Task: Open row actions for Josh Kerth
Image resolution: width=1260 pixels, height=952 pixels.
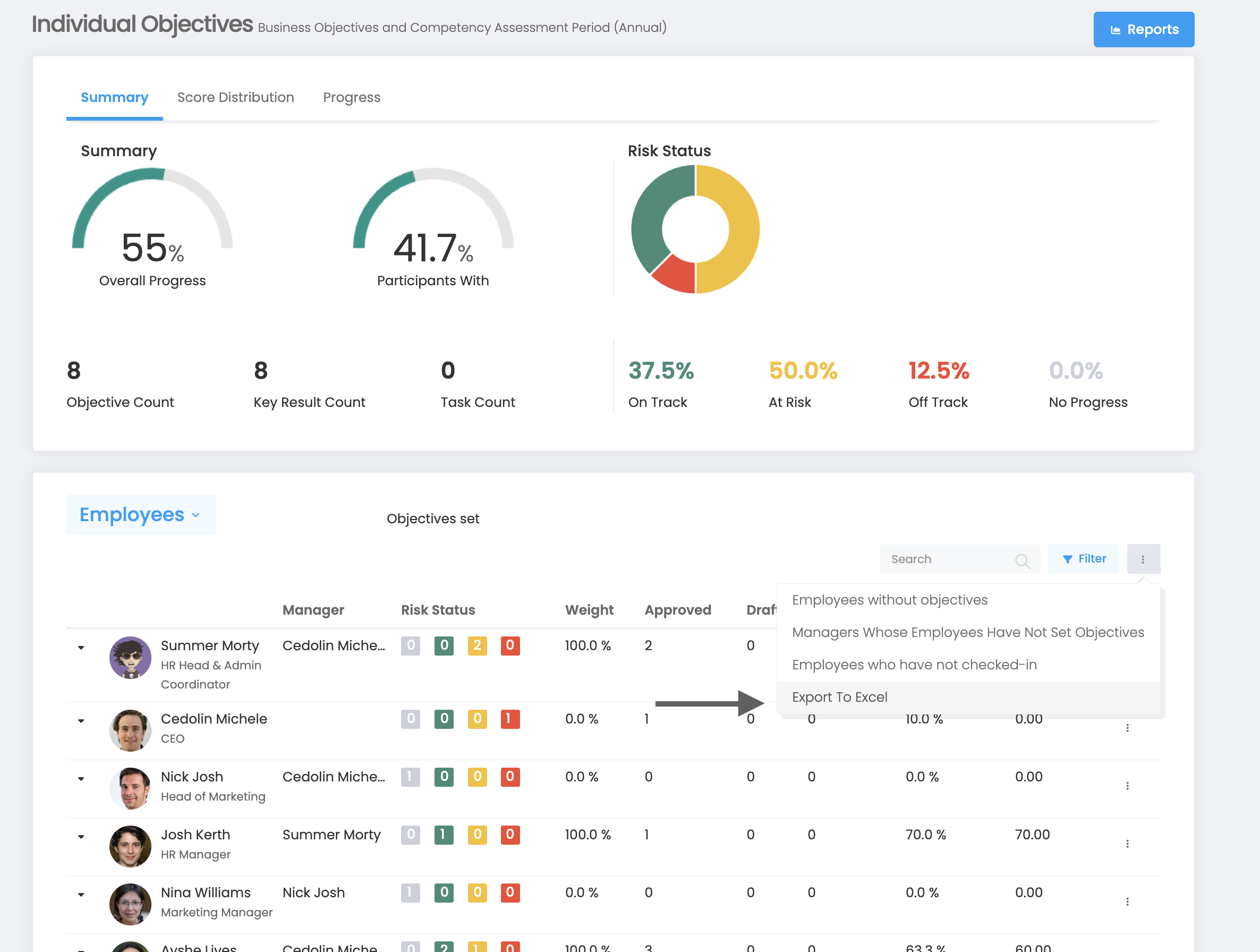Action: pos(1127,843)
